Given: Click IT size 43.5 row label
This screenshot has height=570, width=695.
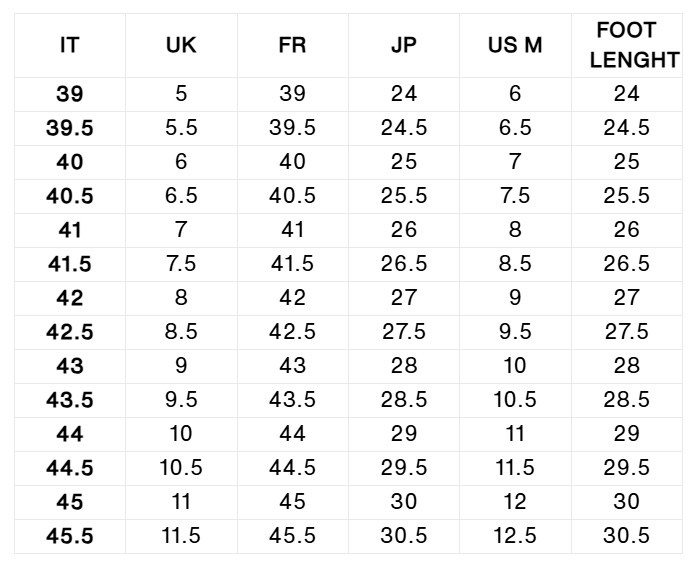Looking at the screenshot, I should tap(70, 400).
